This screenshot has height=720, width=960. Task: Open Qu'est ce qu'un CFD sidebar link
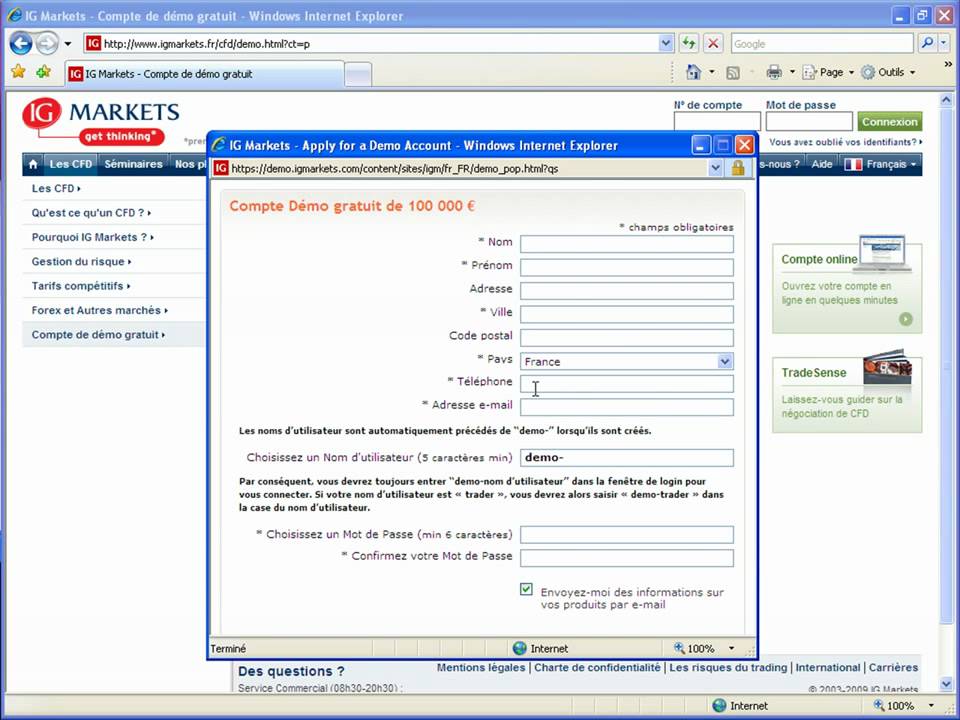click(91, 213)
